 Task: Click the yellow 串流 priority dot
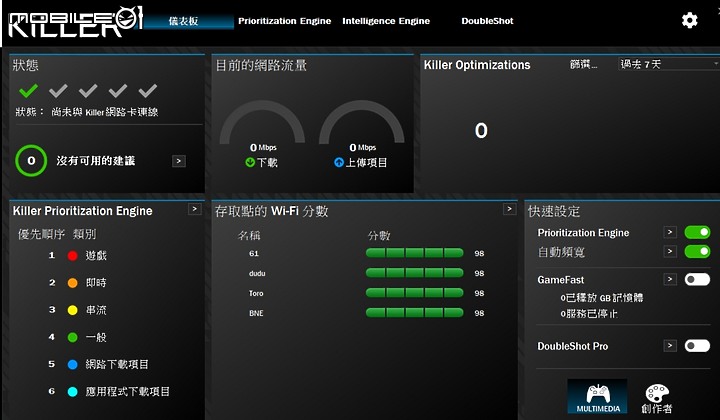[73, 310]
